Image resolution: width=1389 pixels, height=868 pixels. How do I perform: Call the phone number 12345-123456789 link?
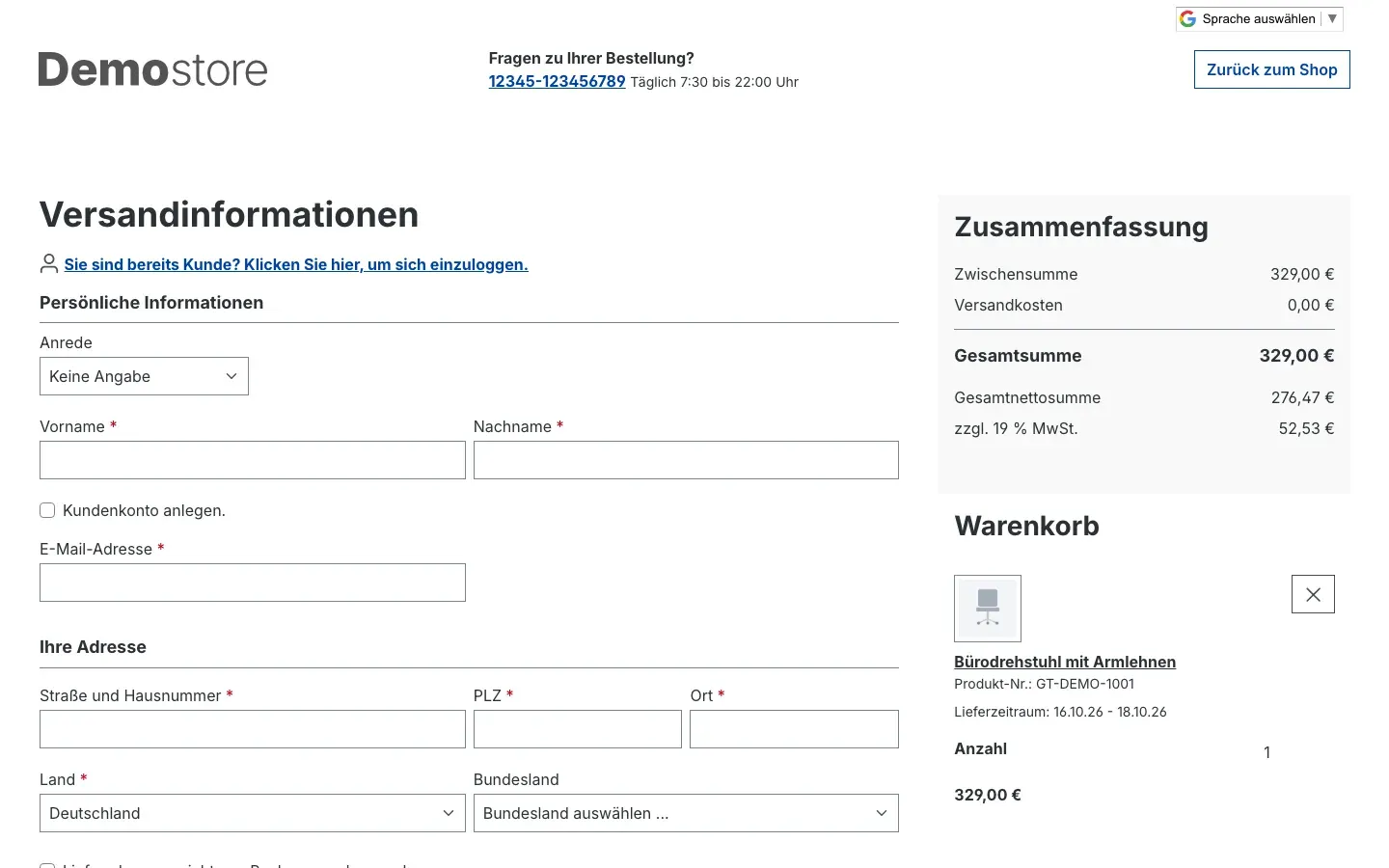557,81
